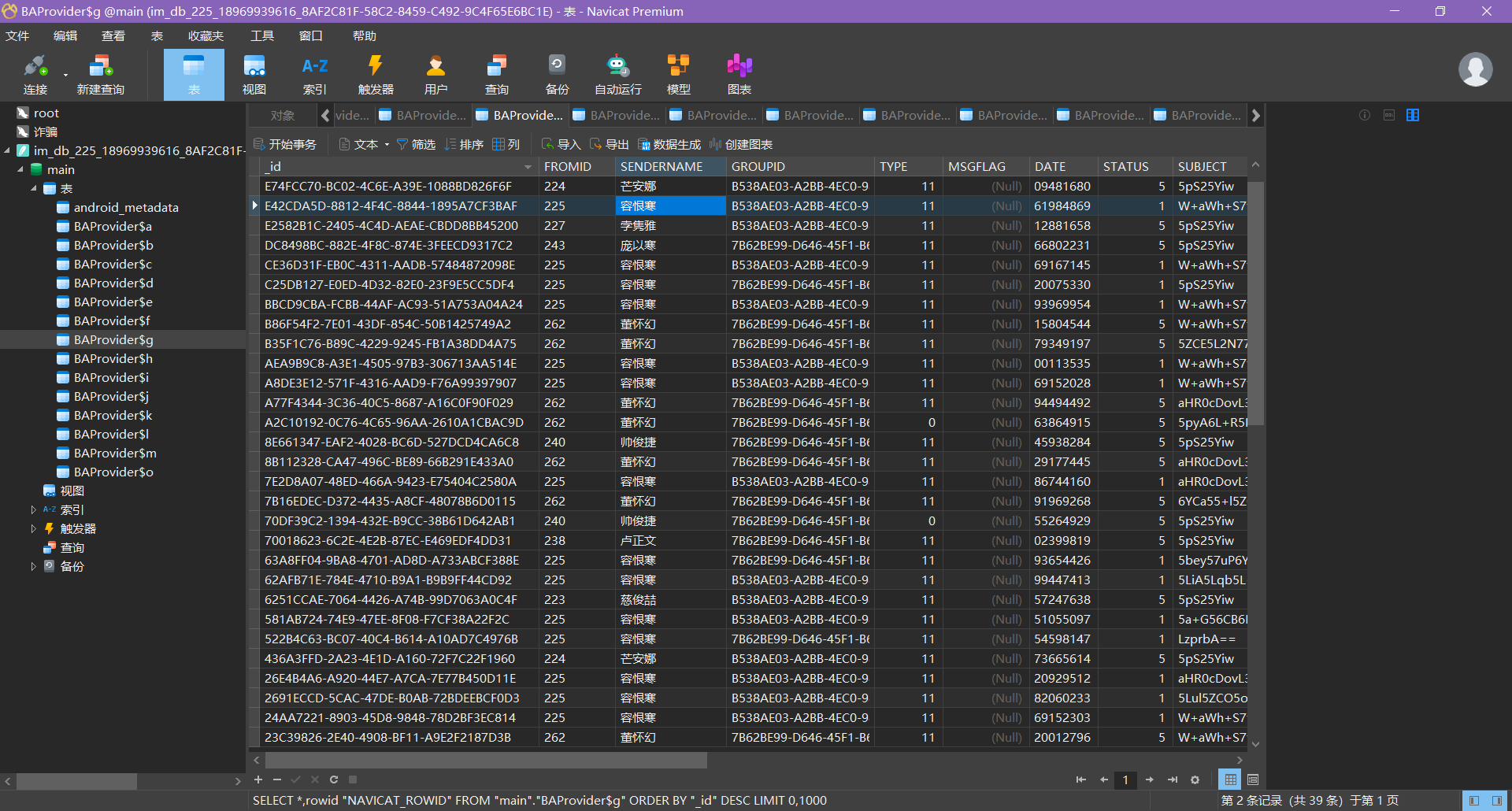1512x811 pixels.
Task: Open the Text dropdown in table toolbar
Action: pos(387,145)
